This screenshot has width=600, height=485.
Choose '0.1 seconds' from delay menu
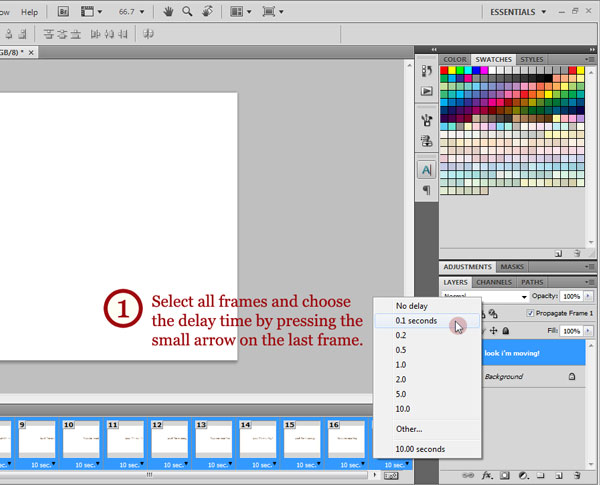tap(416, 321)
